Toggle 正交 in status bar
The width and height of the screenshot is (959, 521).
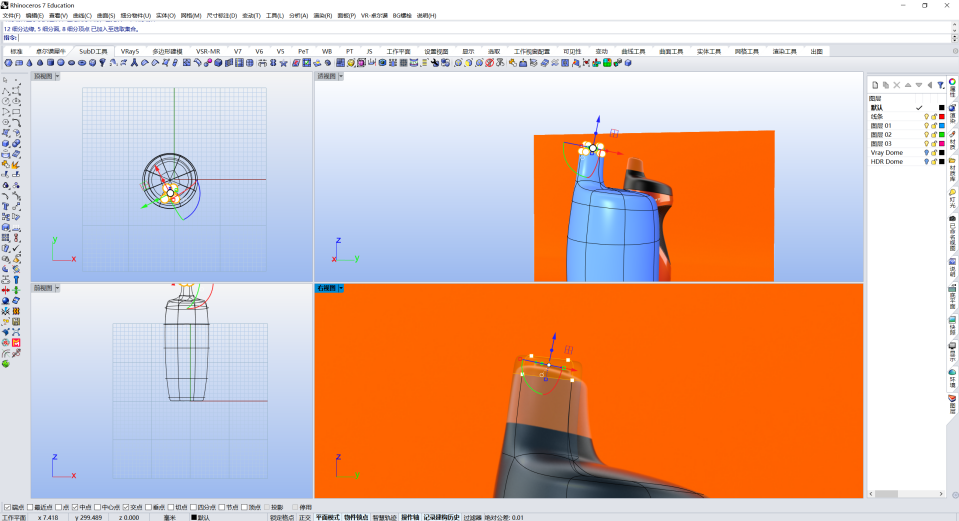tap(305, 517)
